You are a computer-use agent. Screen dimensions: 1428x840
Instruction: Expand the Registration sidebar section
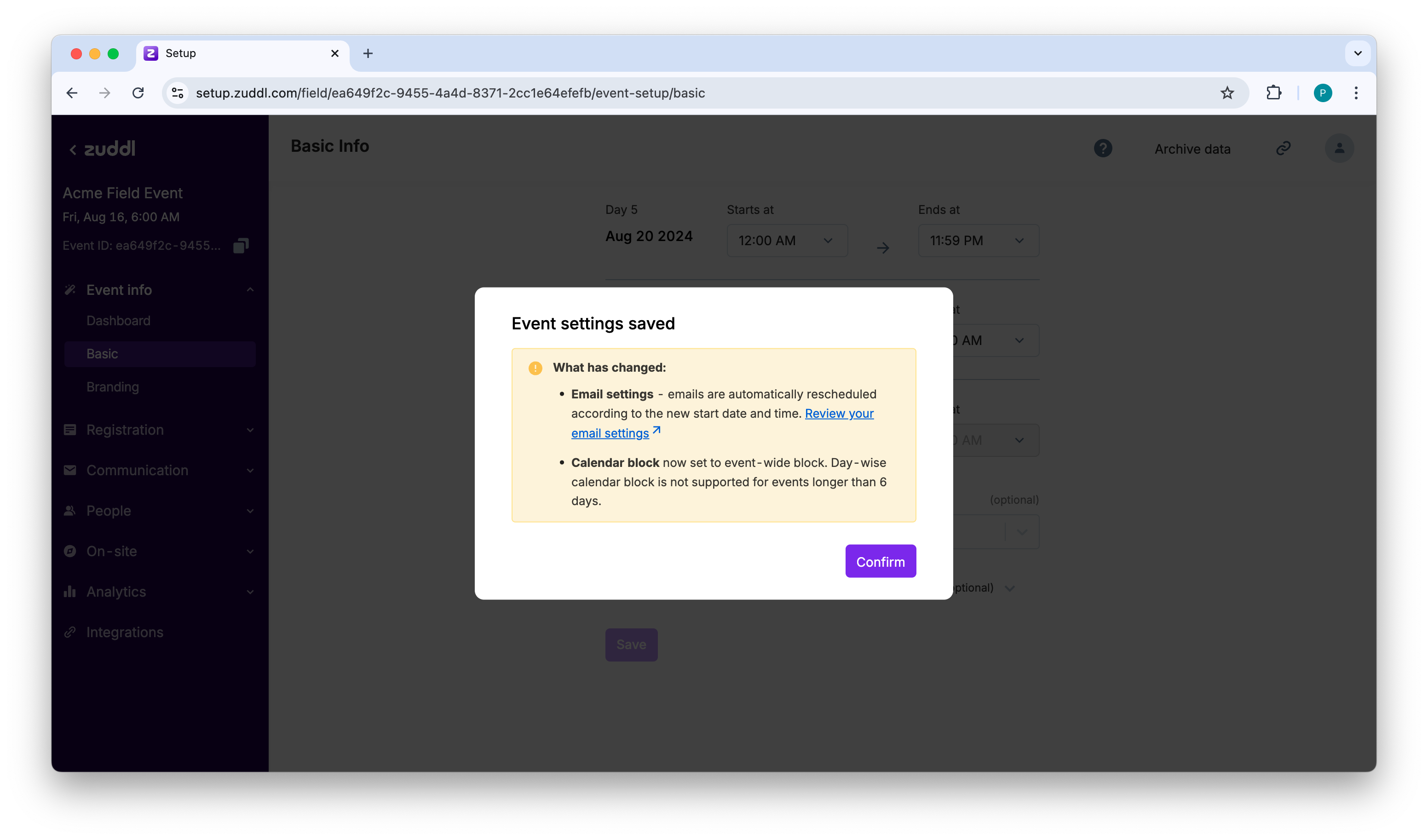pos(159,430)
